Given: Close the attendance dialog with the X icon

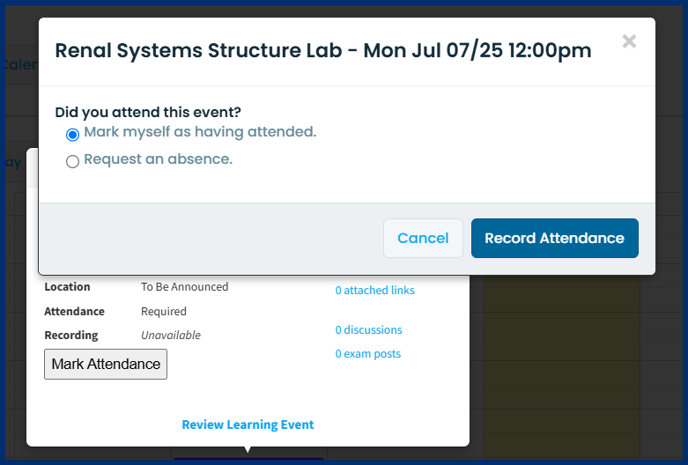Looking at the screenshot, I should (629, 41).
